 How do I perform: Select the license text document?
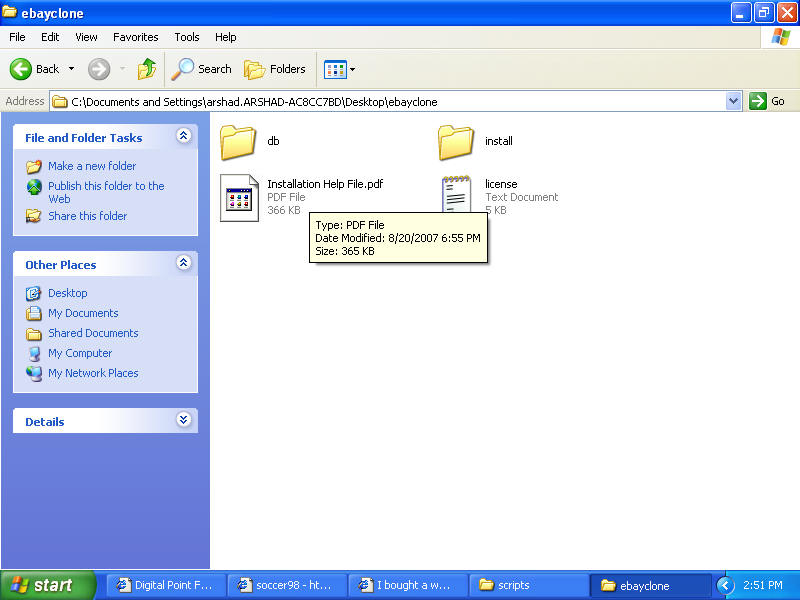click(x=456, y=196)
